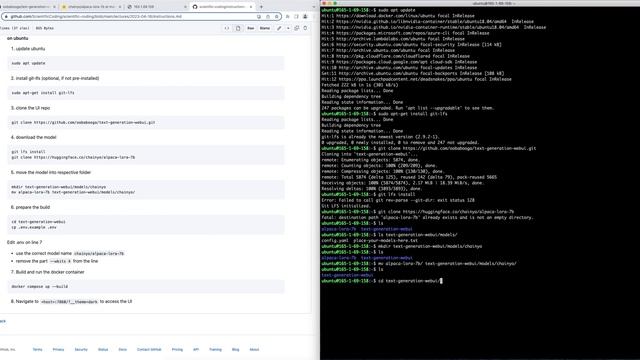Click the git clone huggingface alpaca-lora-7b line
640x360 pixels.
pyautogui.click(x=73, y=157)
